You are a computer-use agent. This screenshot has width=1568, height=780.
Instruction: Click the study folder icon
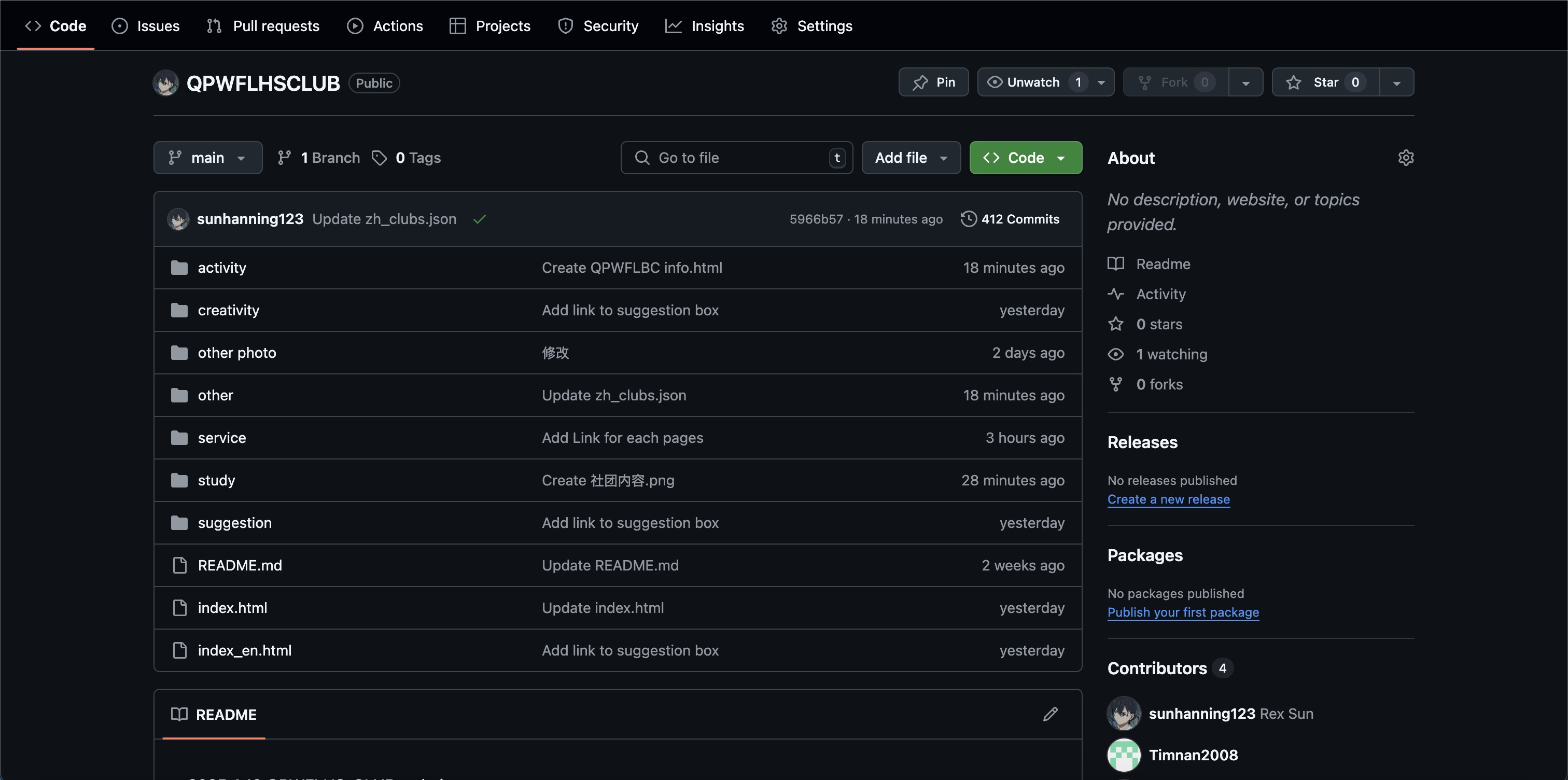pos(179,481)
